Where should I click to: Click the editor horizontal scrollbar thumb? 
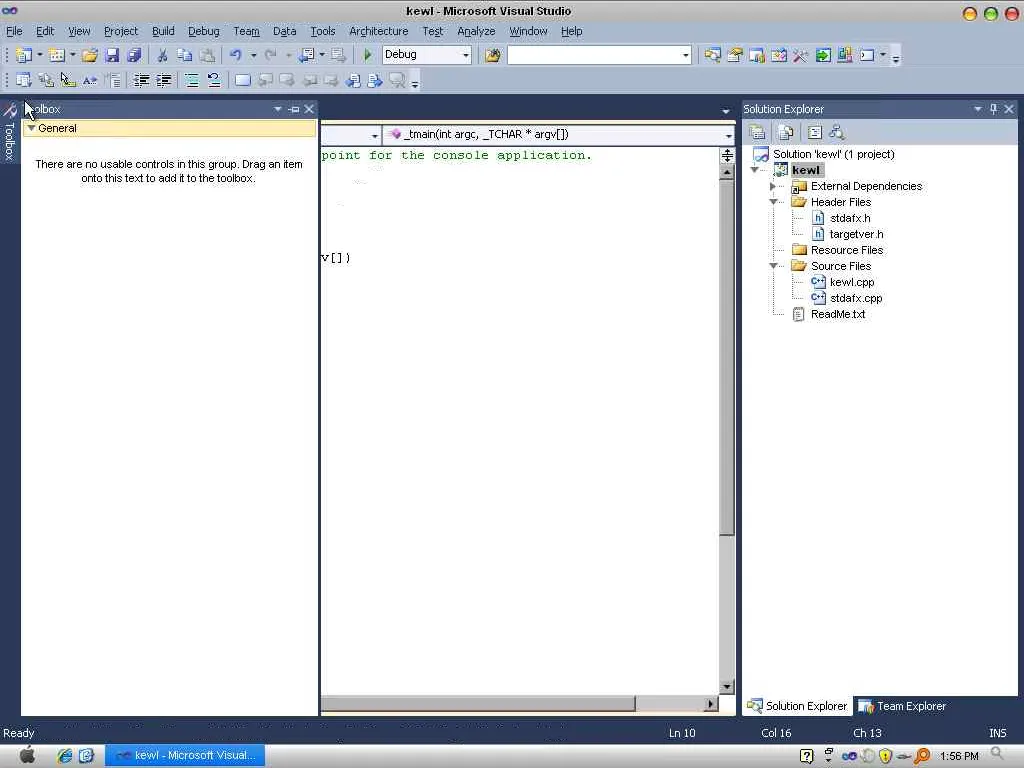point(477,703)
